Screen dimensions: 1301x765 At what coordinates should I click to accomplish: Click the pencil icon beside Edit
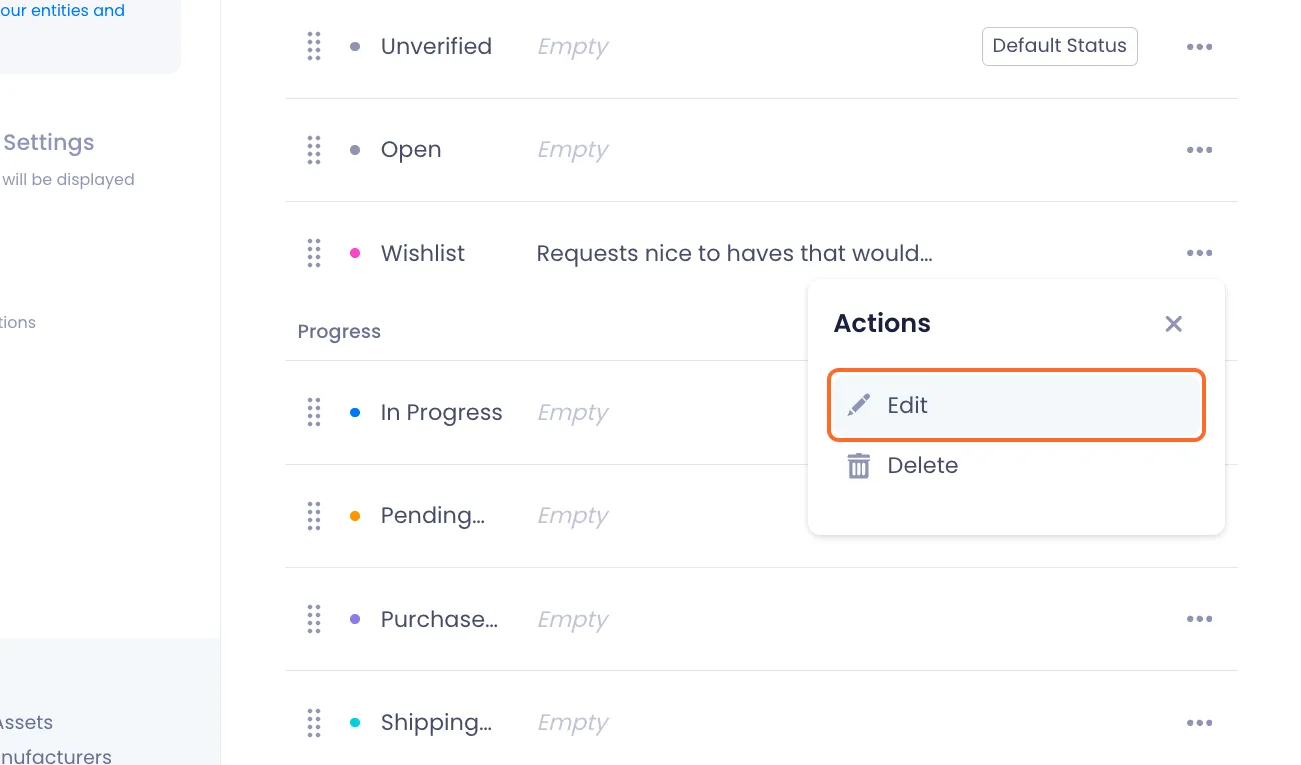(x=859, y=405)
